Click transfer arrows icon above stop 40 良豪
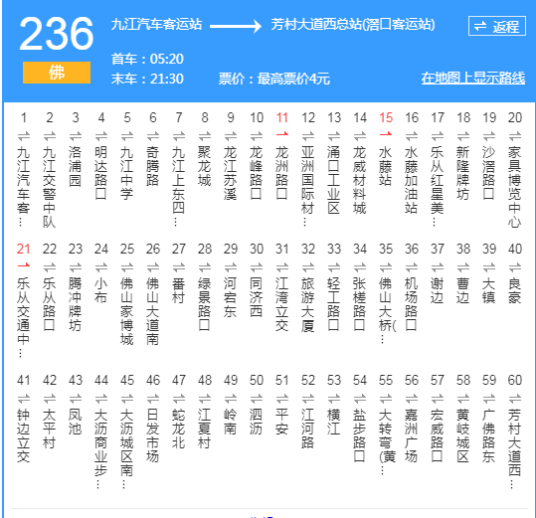Image resolution: width=536 pixels, height=518 pixels. point(515,267)
